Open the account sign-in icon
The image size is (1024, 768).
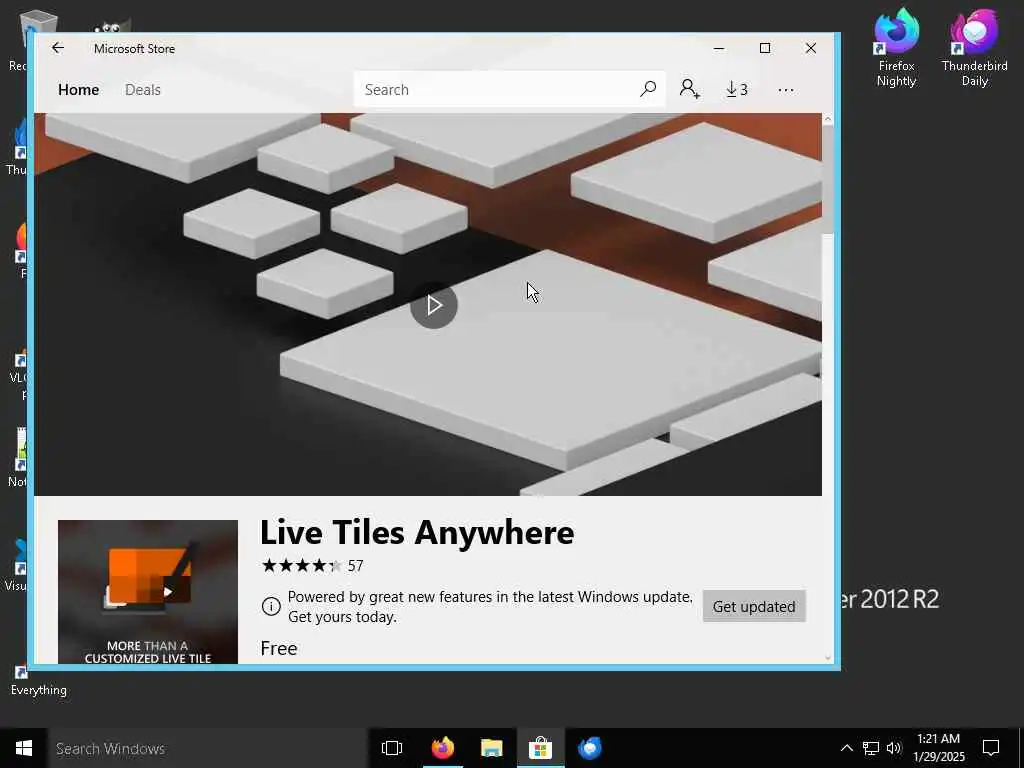690,89
